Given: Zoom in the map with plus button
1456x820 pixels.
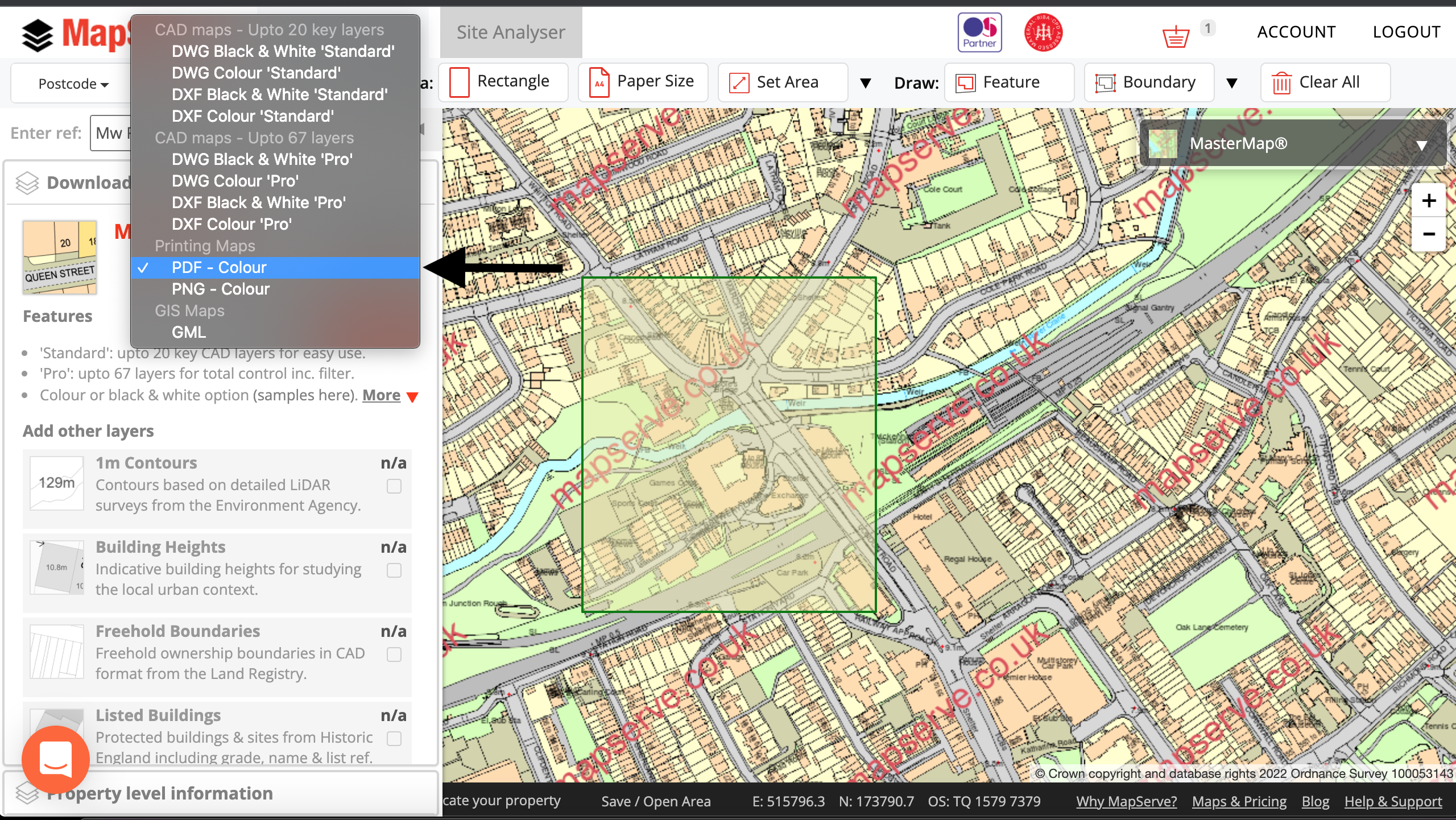Looking at the screenshot, I should click(x=1429, y=200).
